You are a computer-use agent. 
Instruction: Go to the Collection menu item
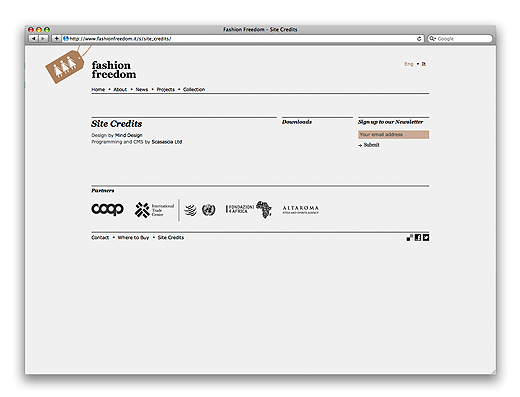click(x=194, y=89)
